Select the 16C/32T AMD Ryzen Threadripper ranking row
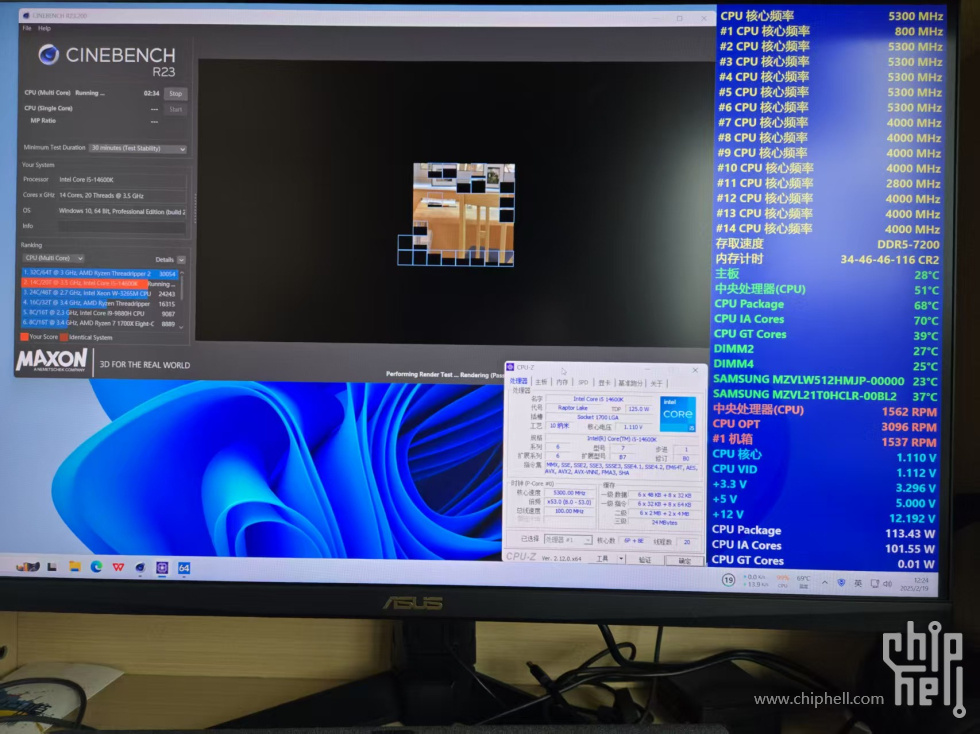The image size is (980, 734). (x=100, y=303)
